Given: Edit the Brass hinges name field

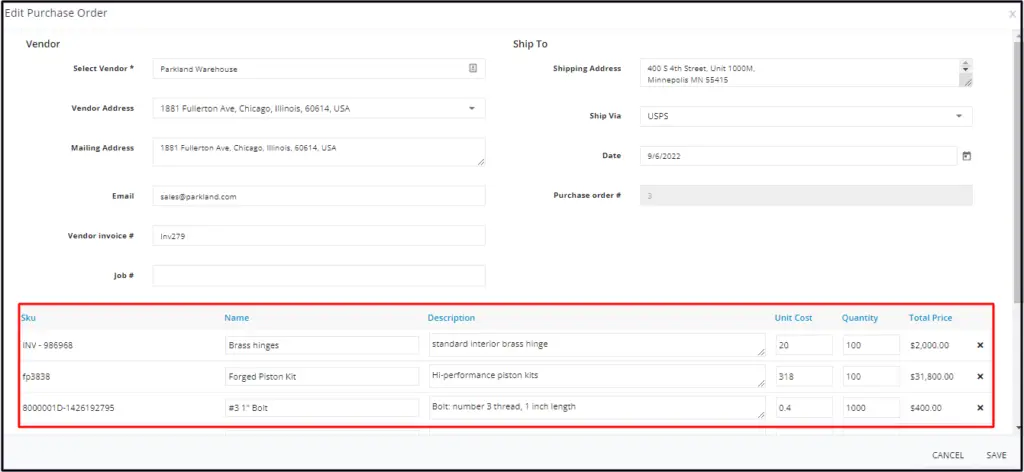Looking at the screenshot, I should [322, 345].
